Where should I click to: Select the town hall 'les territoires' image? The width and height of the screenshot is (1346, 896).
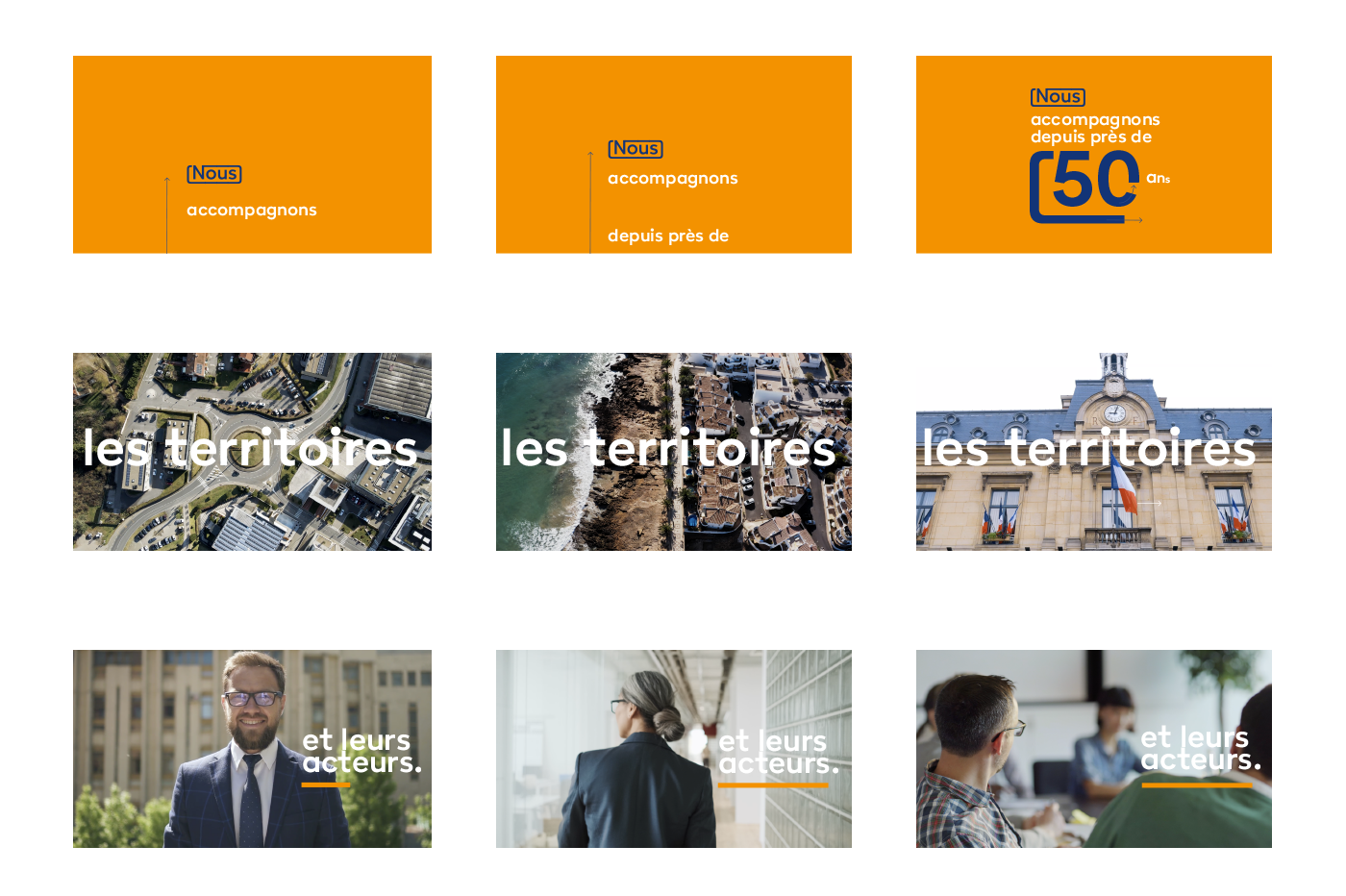1094,452
